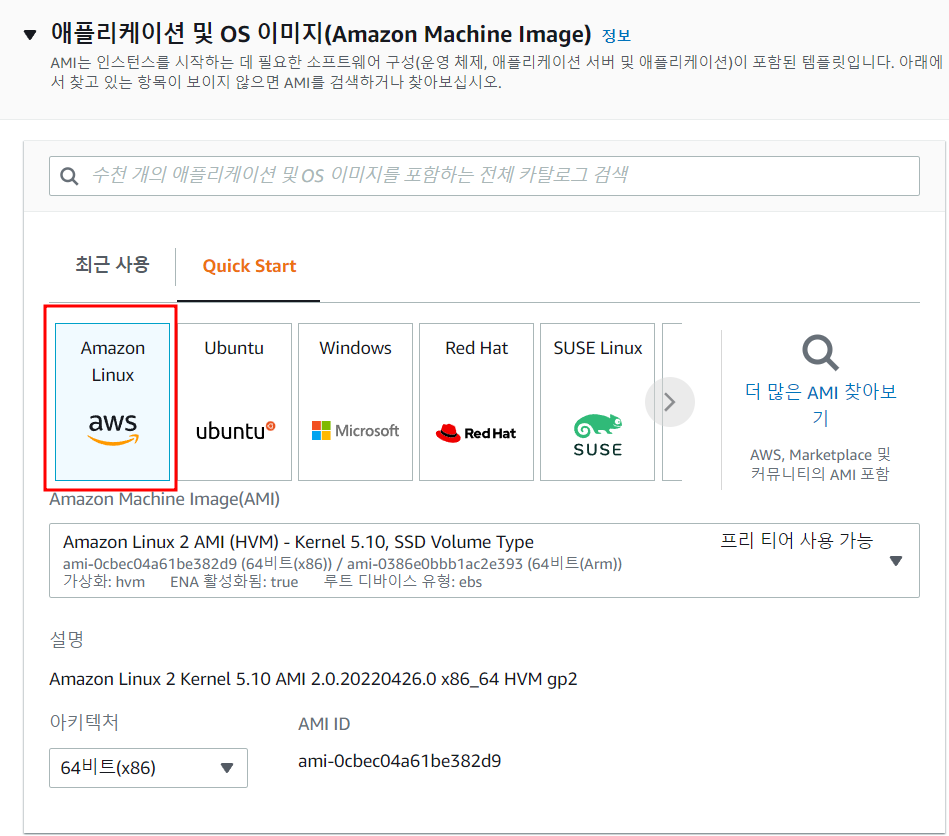Click the large magnifier icon above 더 많은 AMI 찾아보기
949x836 pixels.
point(820,352)
